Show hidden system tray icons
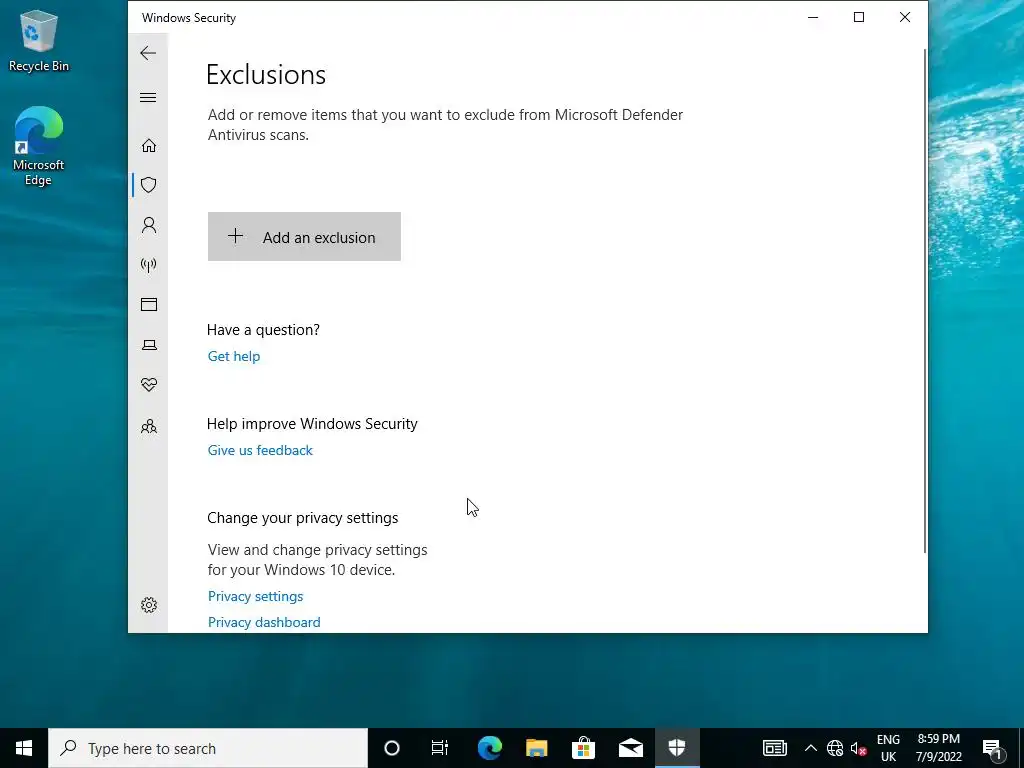This screenshot has width=1024, height=768. 810,748
